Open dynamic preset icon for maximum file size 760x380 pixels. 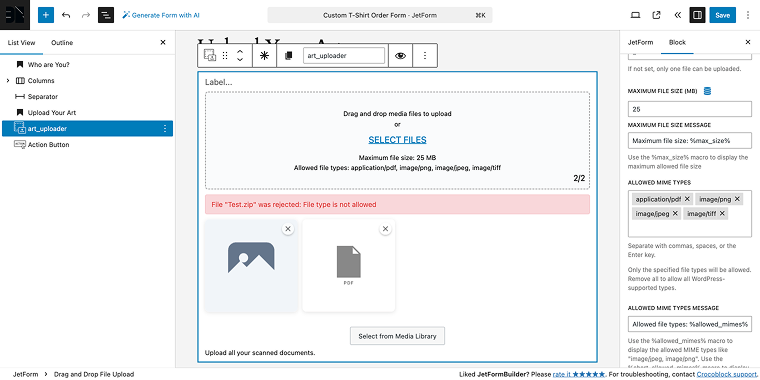(x=707, y=91)
